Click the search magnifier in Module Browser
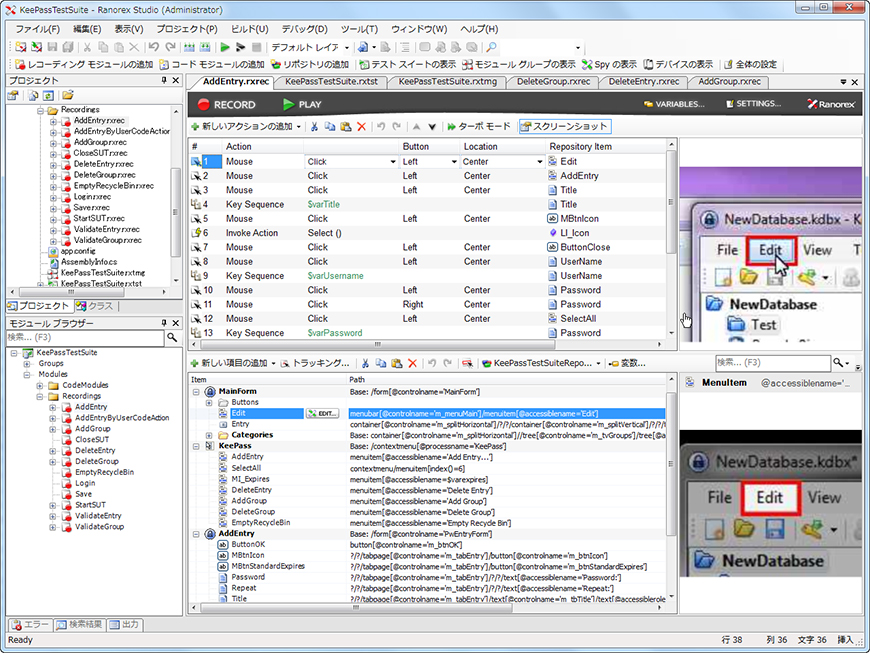Viewport: 870px width, 653px height. click(x=174, y=338)
